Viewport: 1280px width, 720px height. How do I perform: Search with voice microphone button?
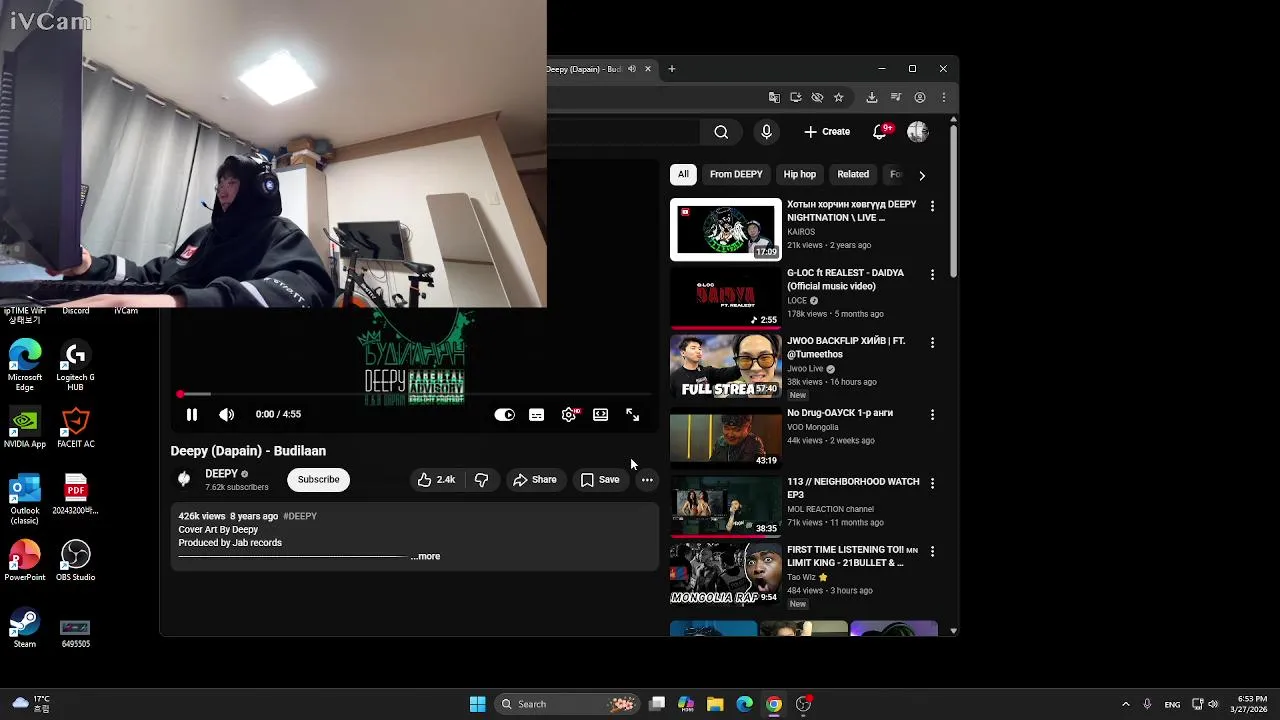pyautogui.click(x=766, y=132)
